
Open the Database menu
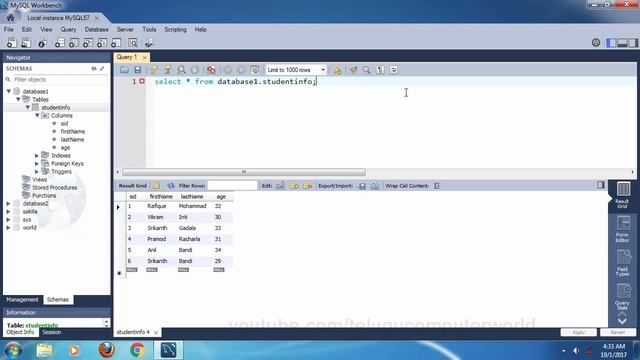point(96,29)
